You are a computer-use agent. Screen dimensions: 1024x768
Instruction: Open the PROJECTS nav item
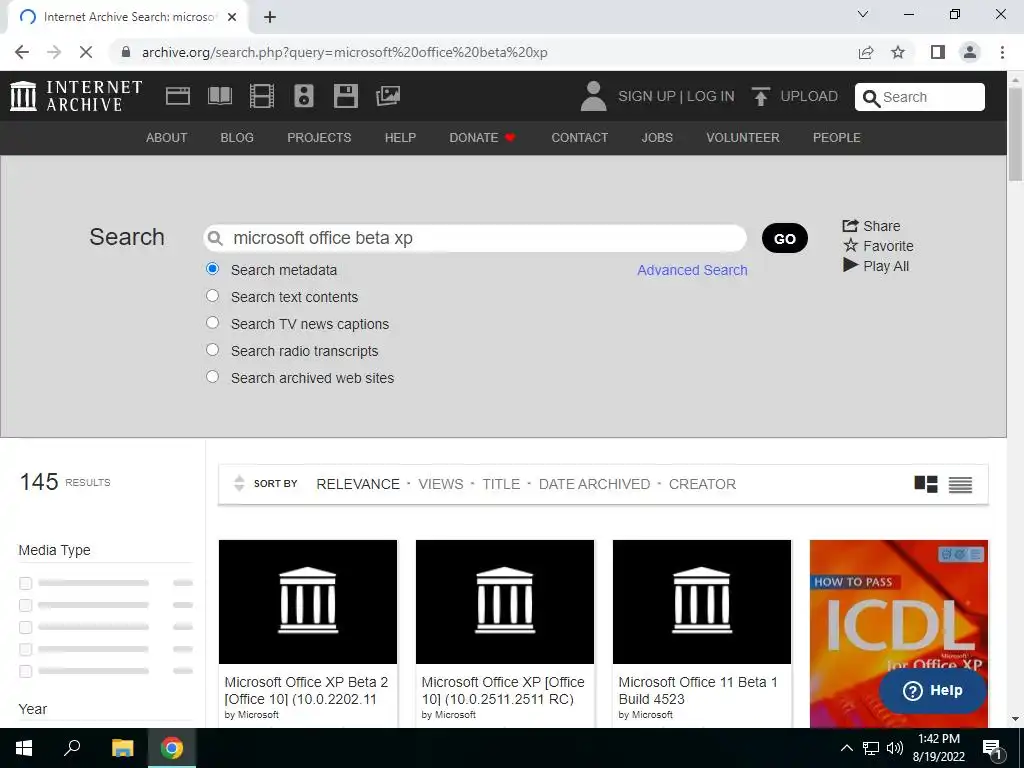(x=319, y=138)
